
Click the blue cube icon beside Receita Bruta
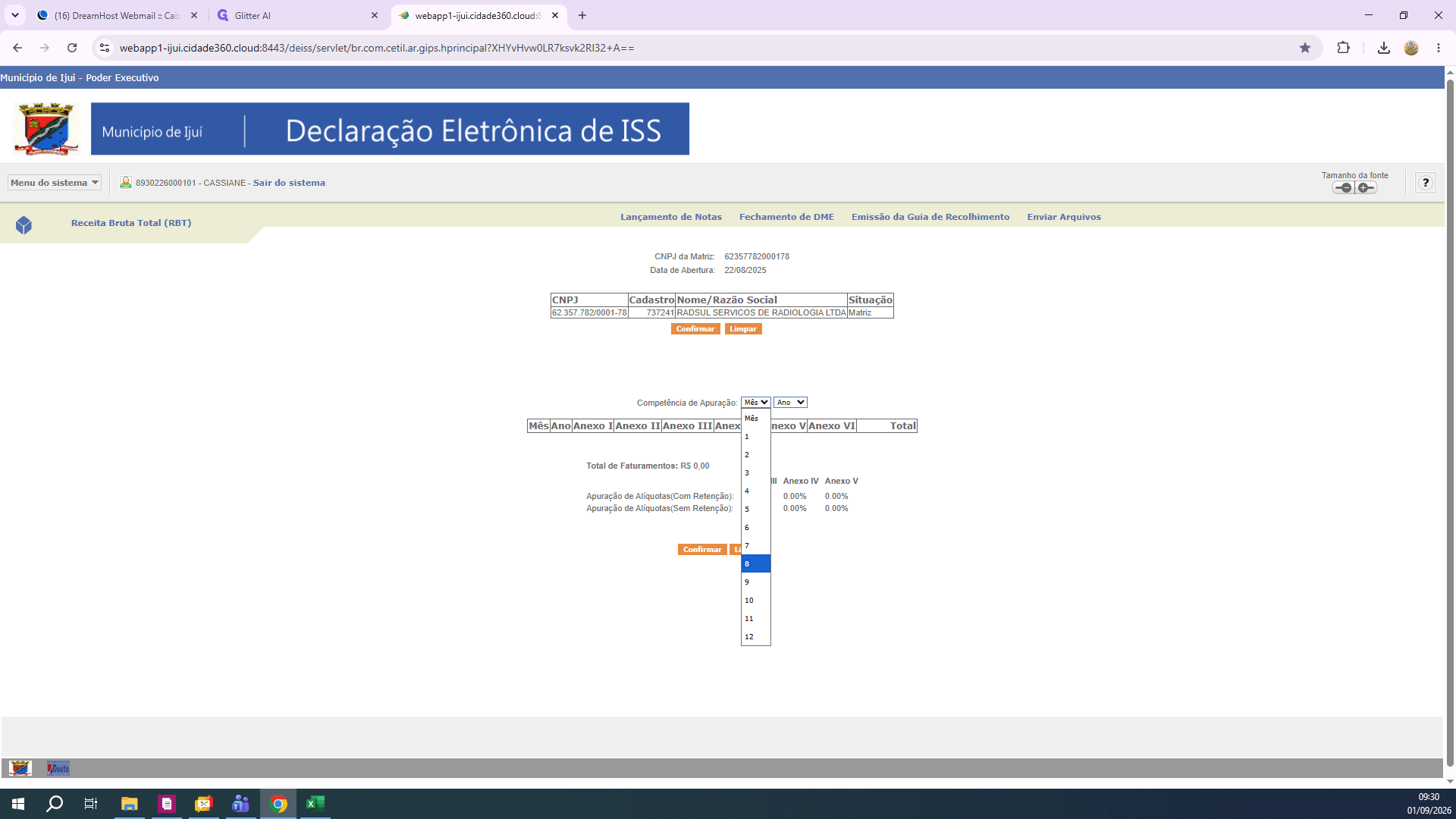click(x=24, y=225)
